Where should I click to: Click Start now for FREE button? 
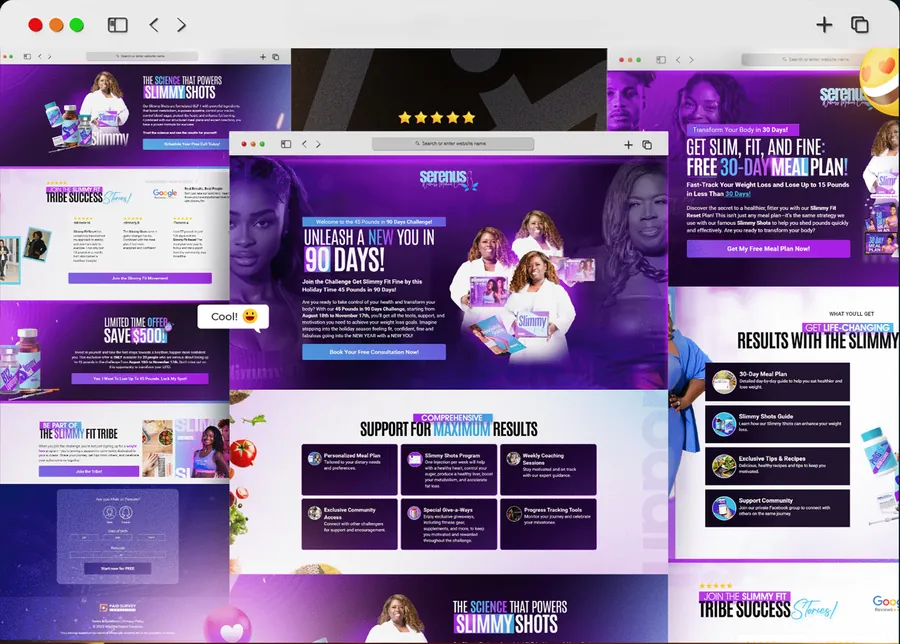[x=118, y=568]
